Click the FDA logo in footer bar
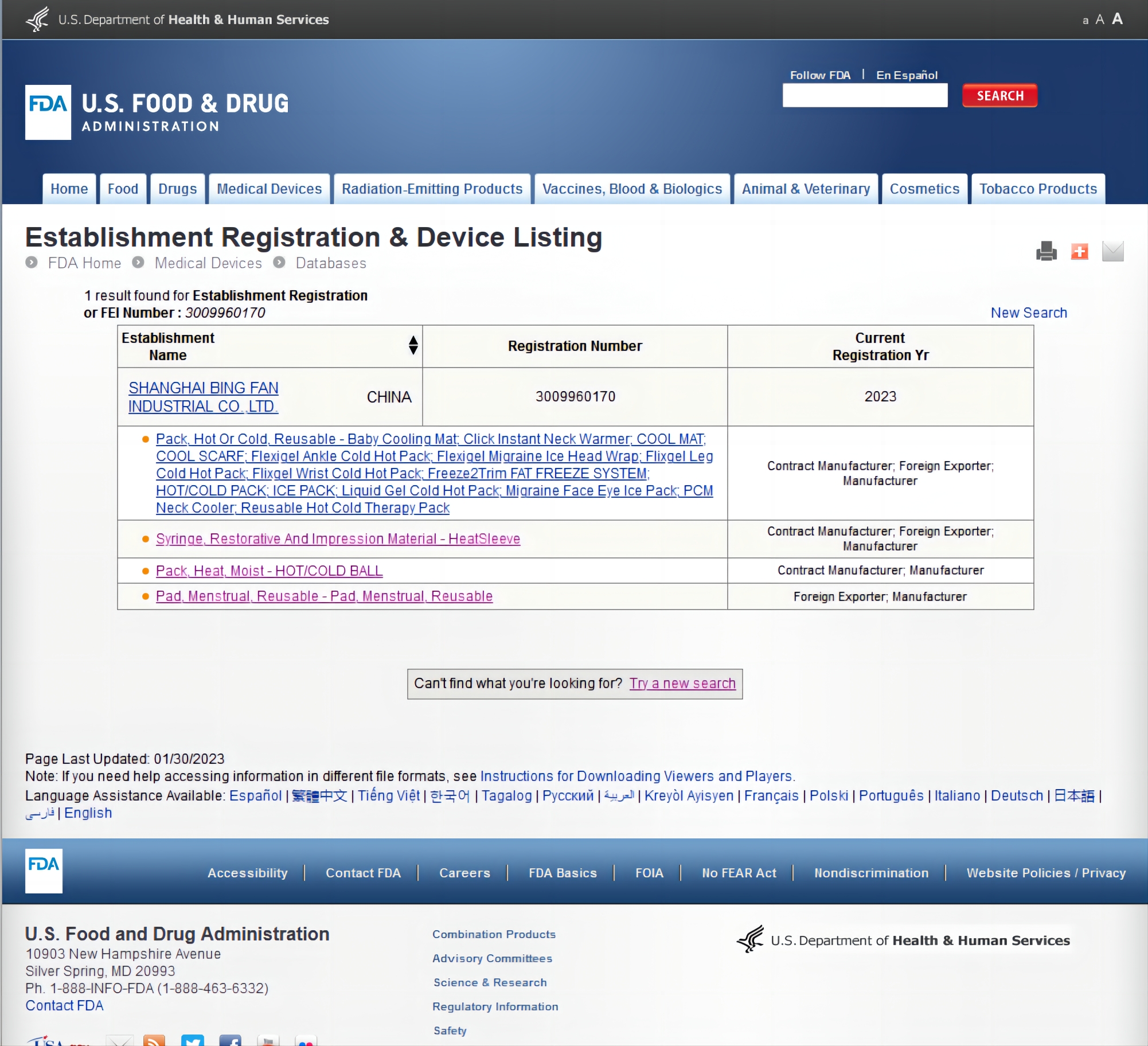Screen dimensions: 1148x1046 [44, 871]
